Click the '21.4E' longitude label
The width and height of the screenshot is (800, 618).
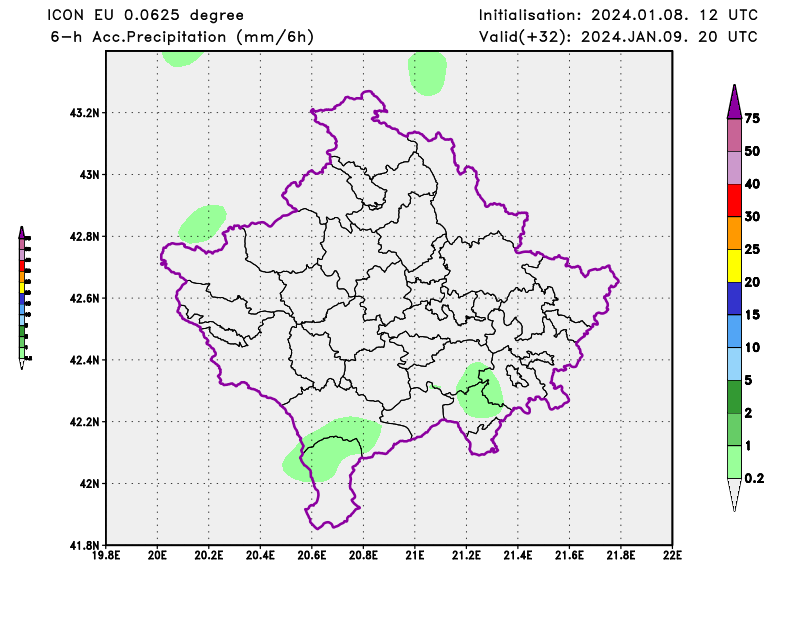point(518,555)
